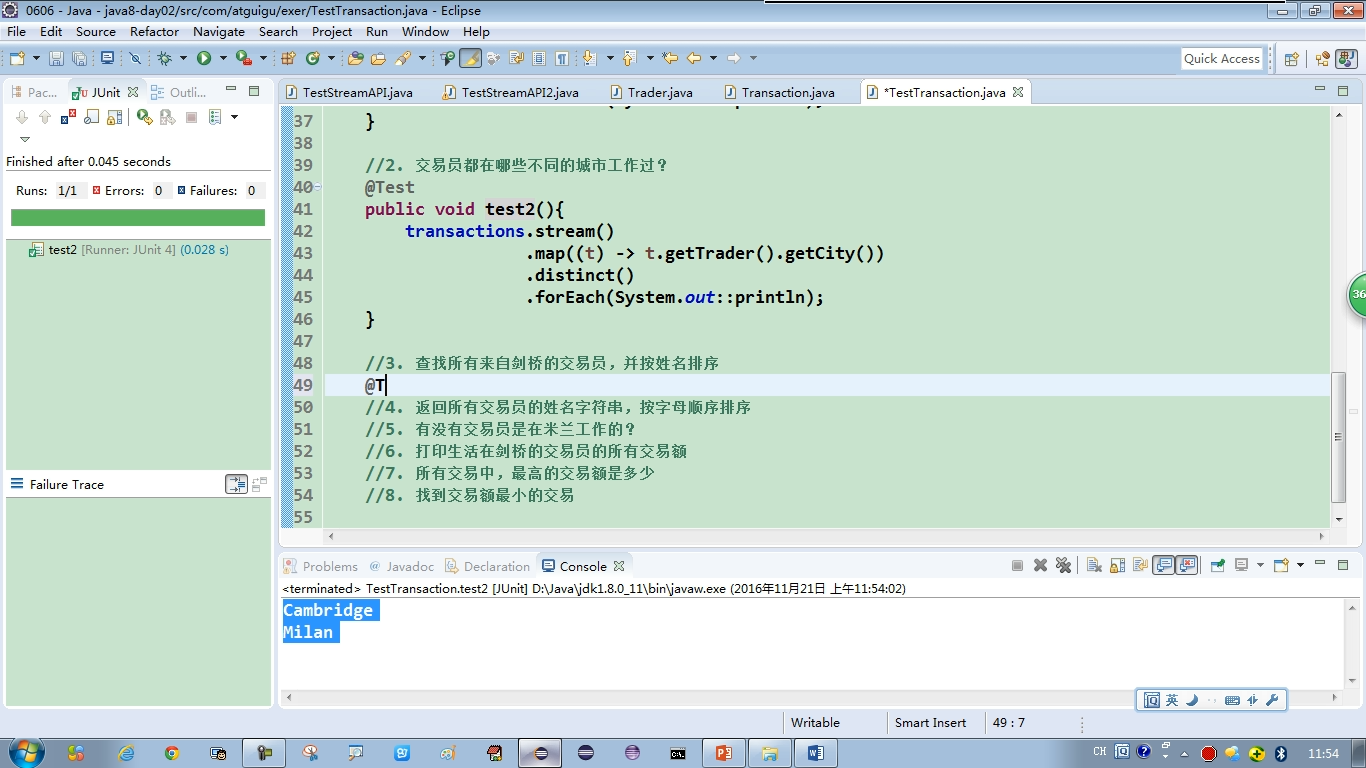Click Remove Launch X icon in Console
Viewport: 1366px width, 768px height.
(x=1040, y=566)
